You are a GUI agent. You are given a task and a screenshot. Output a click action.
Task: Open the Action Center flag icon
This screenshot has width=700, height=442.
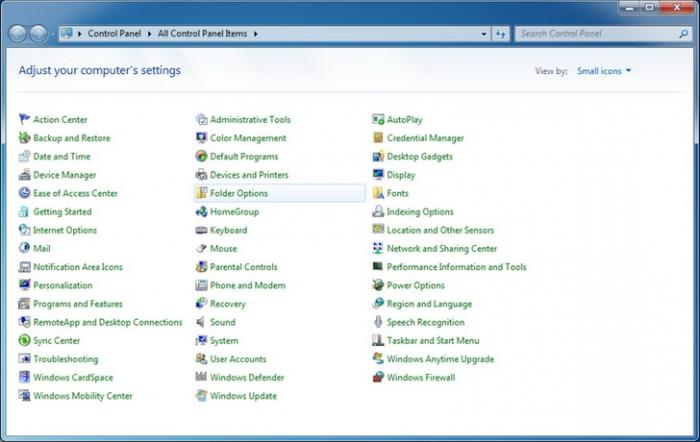[x=24, y=119]
